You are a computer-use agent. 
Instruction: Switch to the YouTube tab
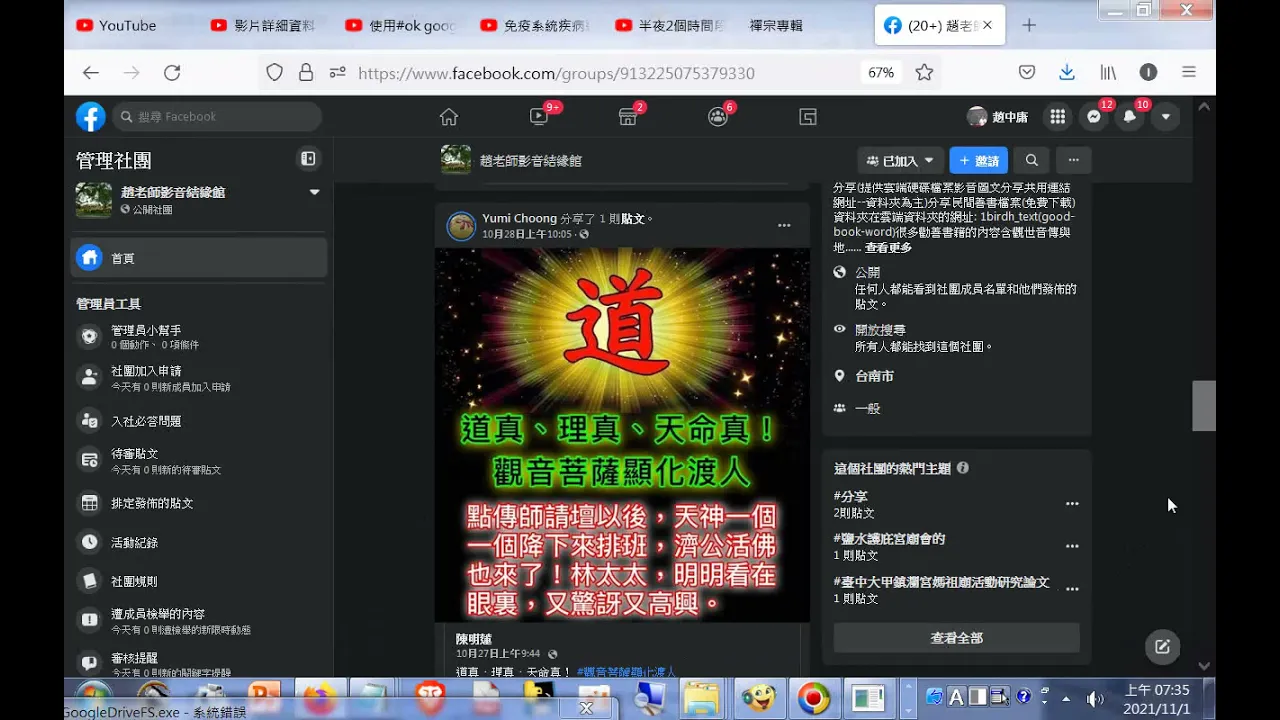(130, 25)
